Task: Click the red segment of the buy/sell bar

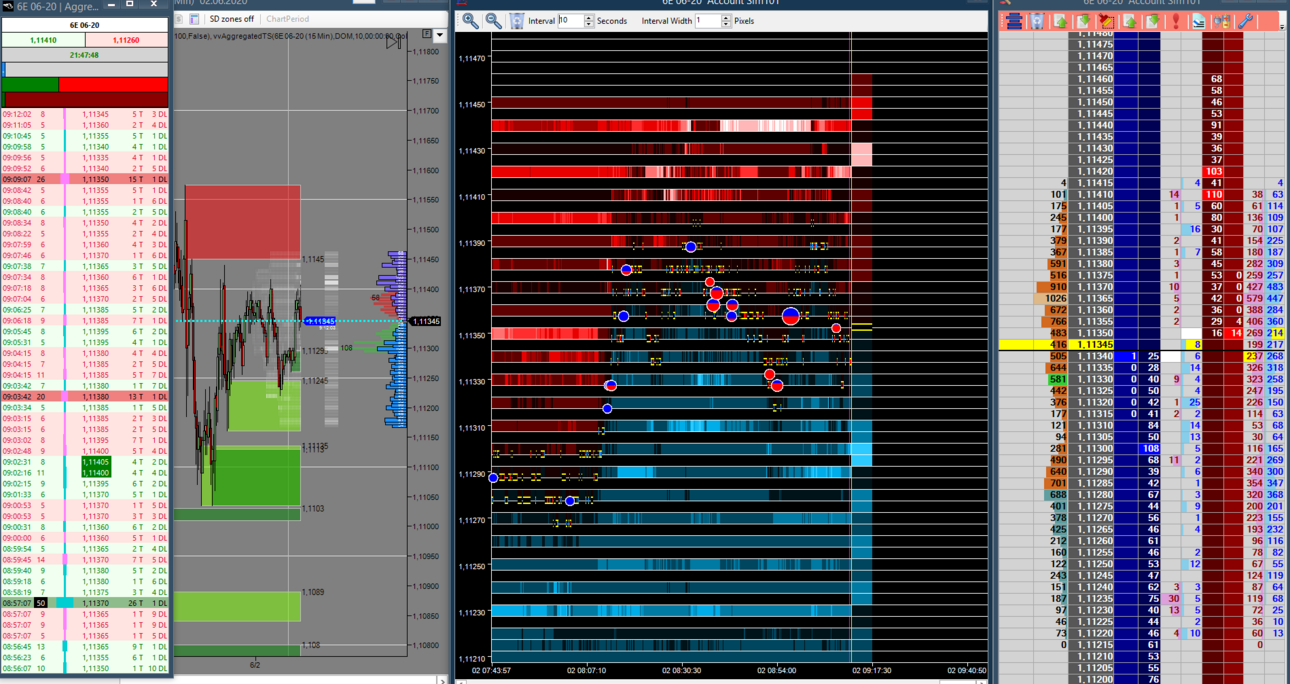Action: point(113,85)
